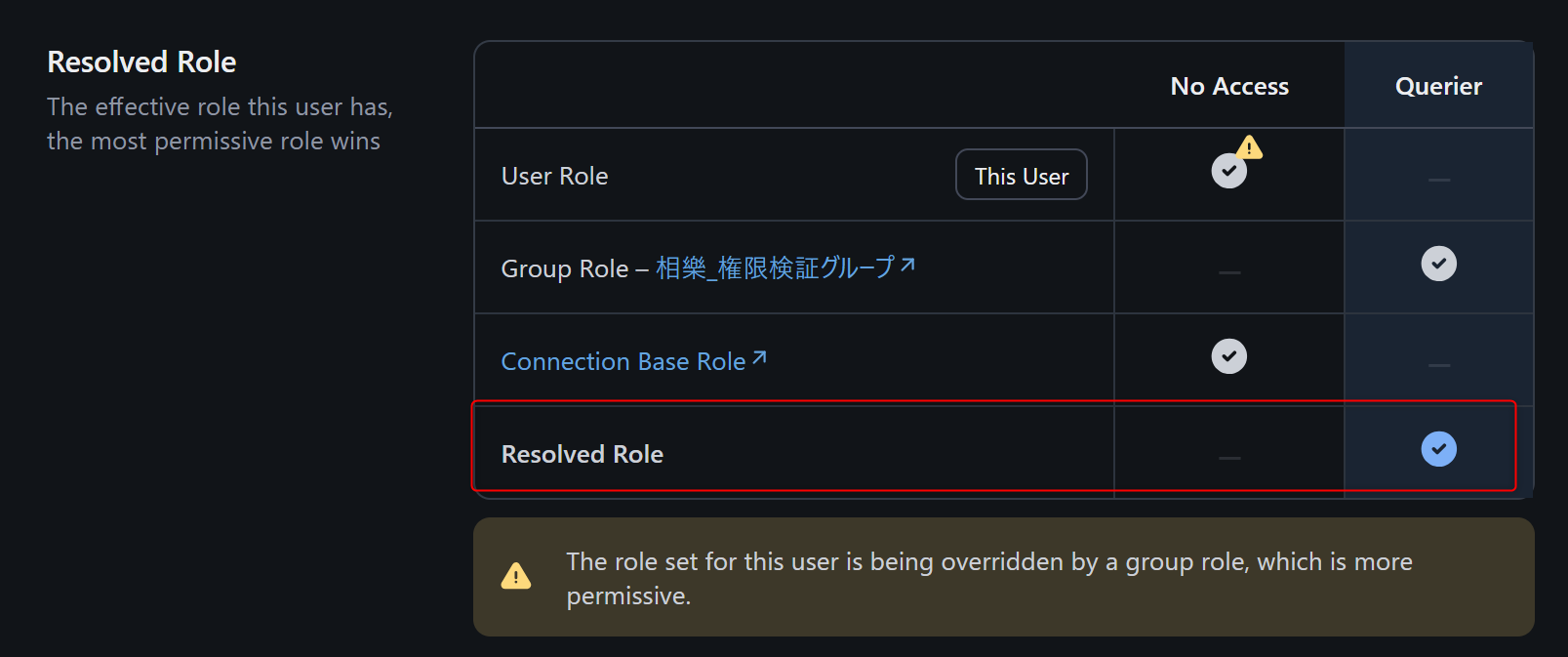Select Connection Base Role No Access checkmark
Viewport: 1568px width, 657px height.
tap(1228, 356)
